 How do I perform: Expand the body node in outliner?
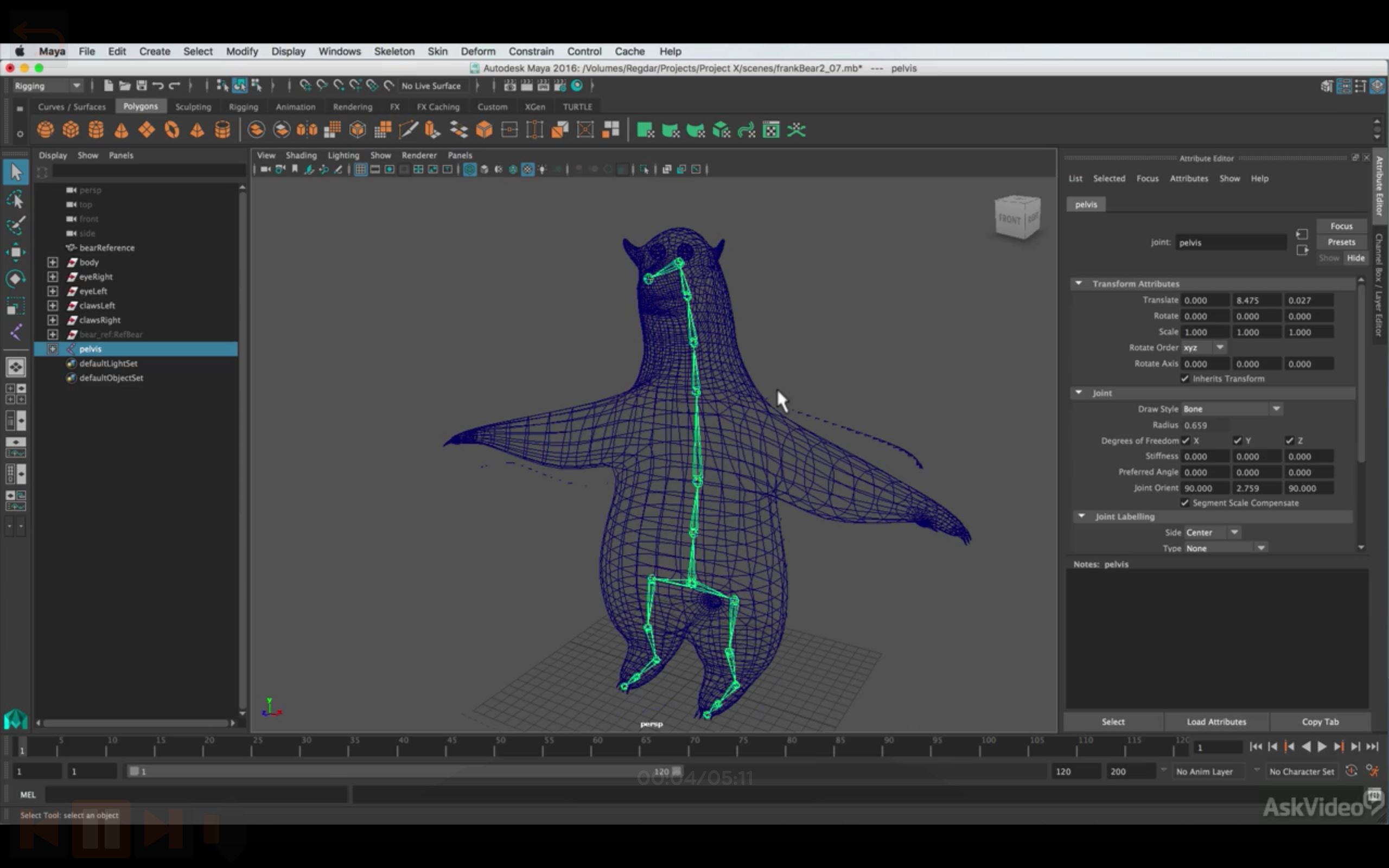click(x=53, y=263)
